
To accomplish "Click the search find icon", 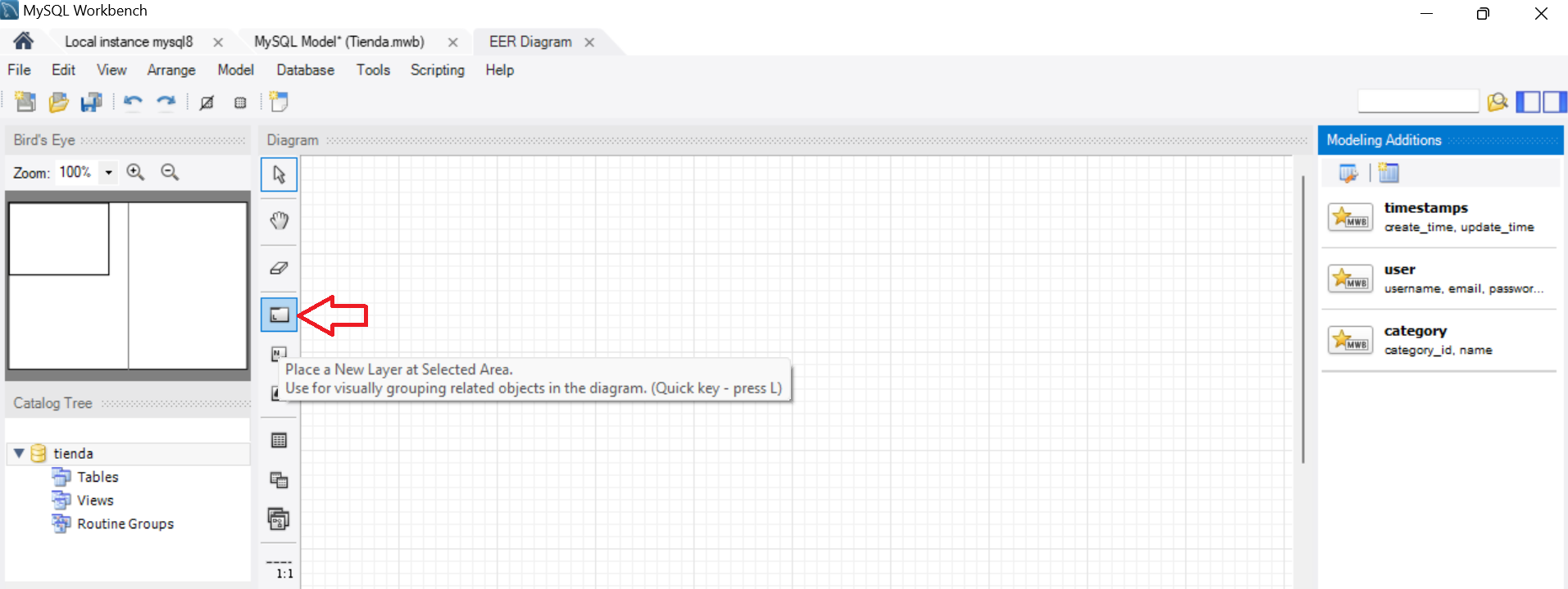I will (1498, 102).
